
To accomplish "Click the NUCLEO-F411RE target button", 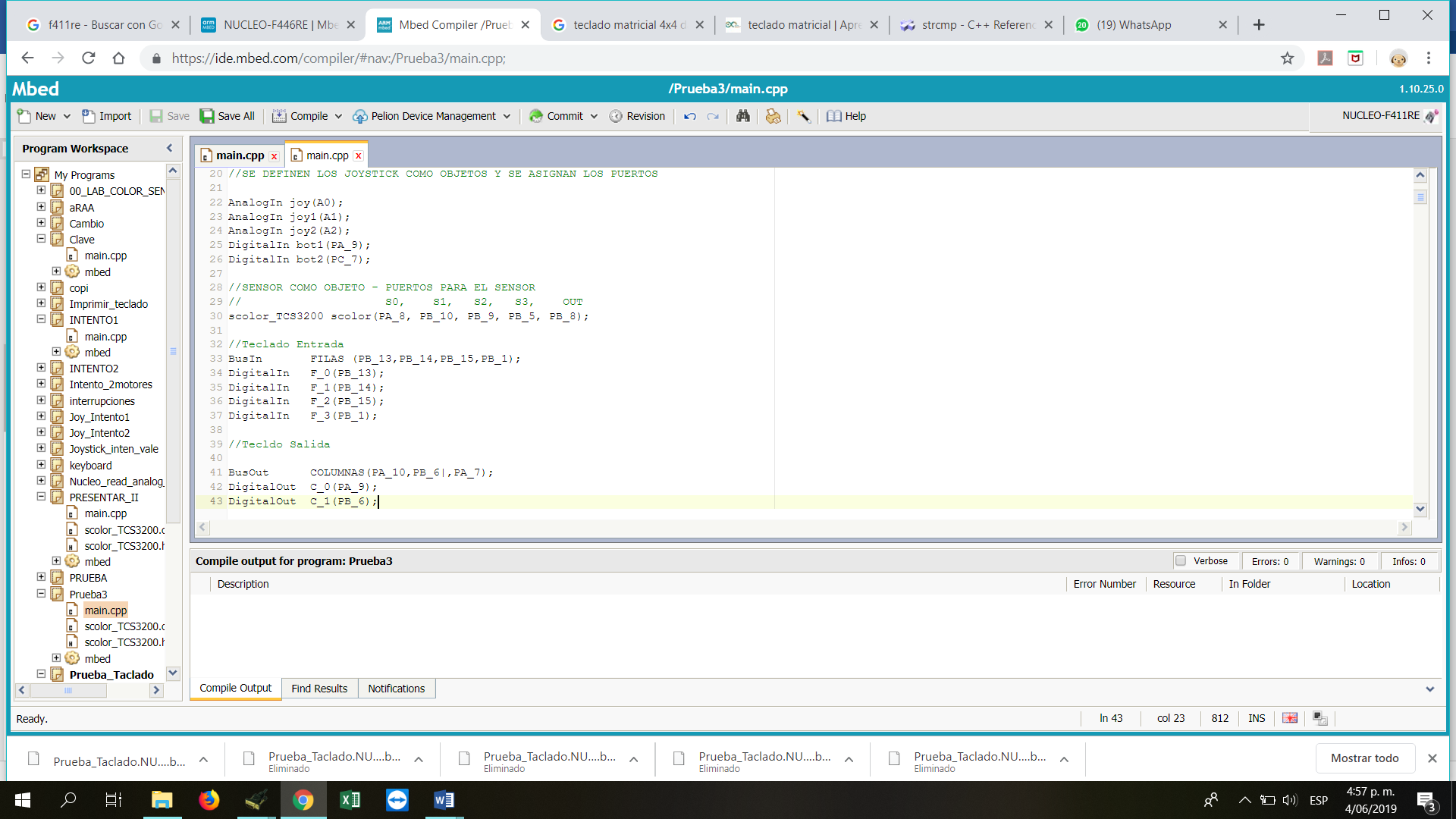I will pyautogui.click(x=1380, y=115).
